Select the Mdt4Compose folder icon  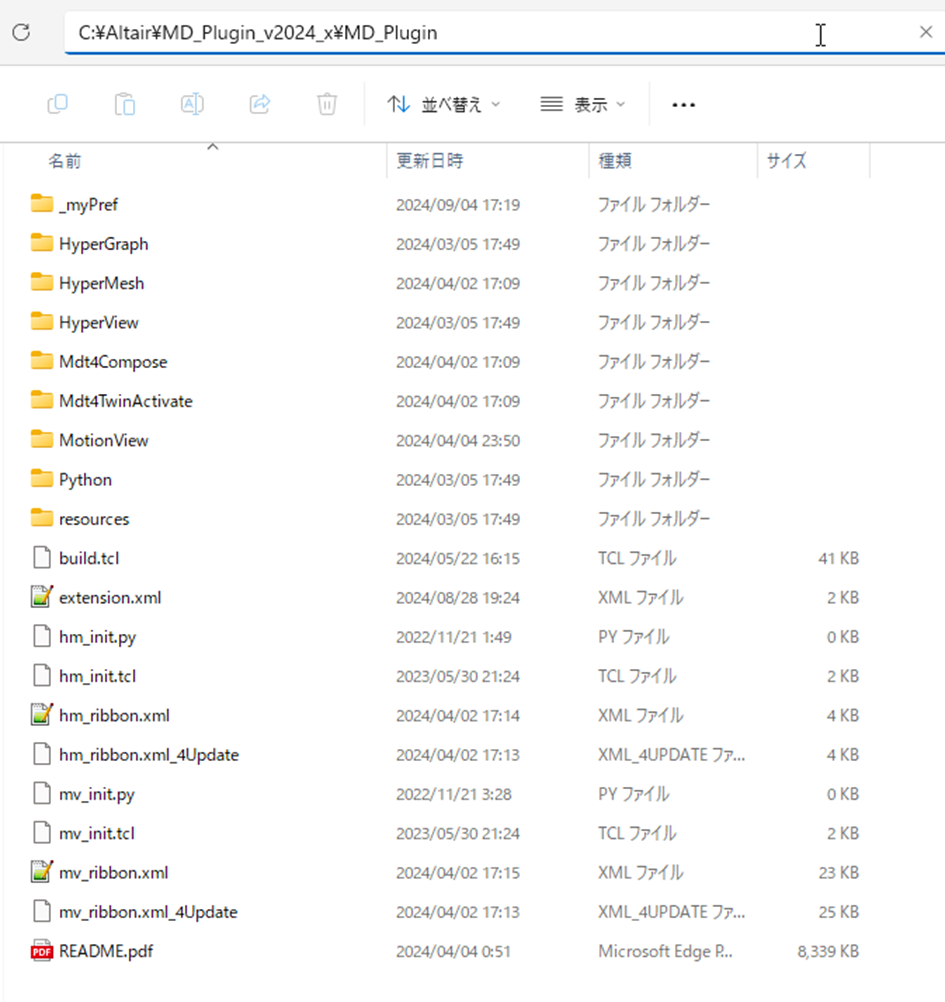pyautogui.click(x=42, y=361)
